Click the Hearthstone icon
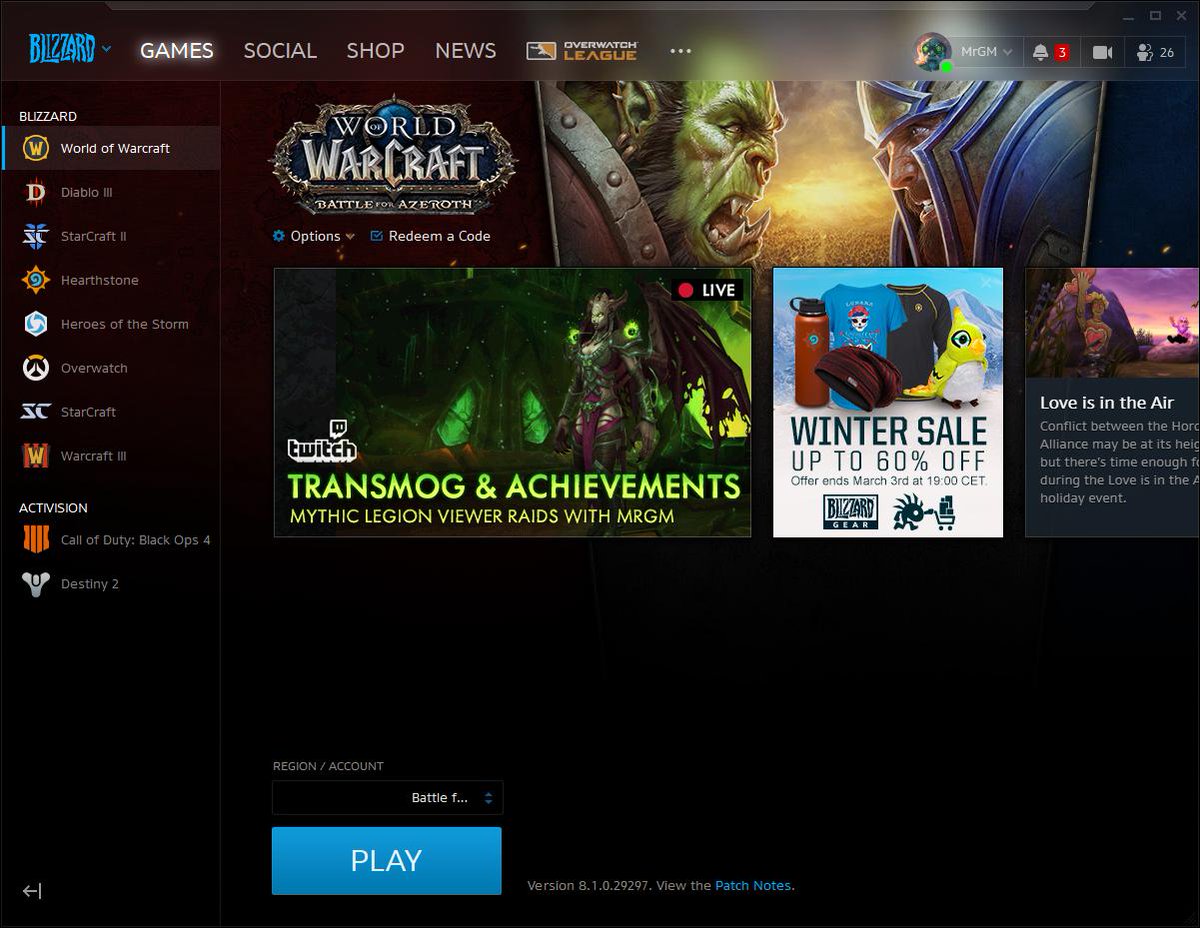Image resolution: width=1200 pixels, height=928 pixels. (36, 280)
